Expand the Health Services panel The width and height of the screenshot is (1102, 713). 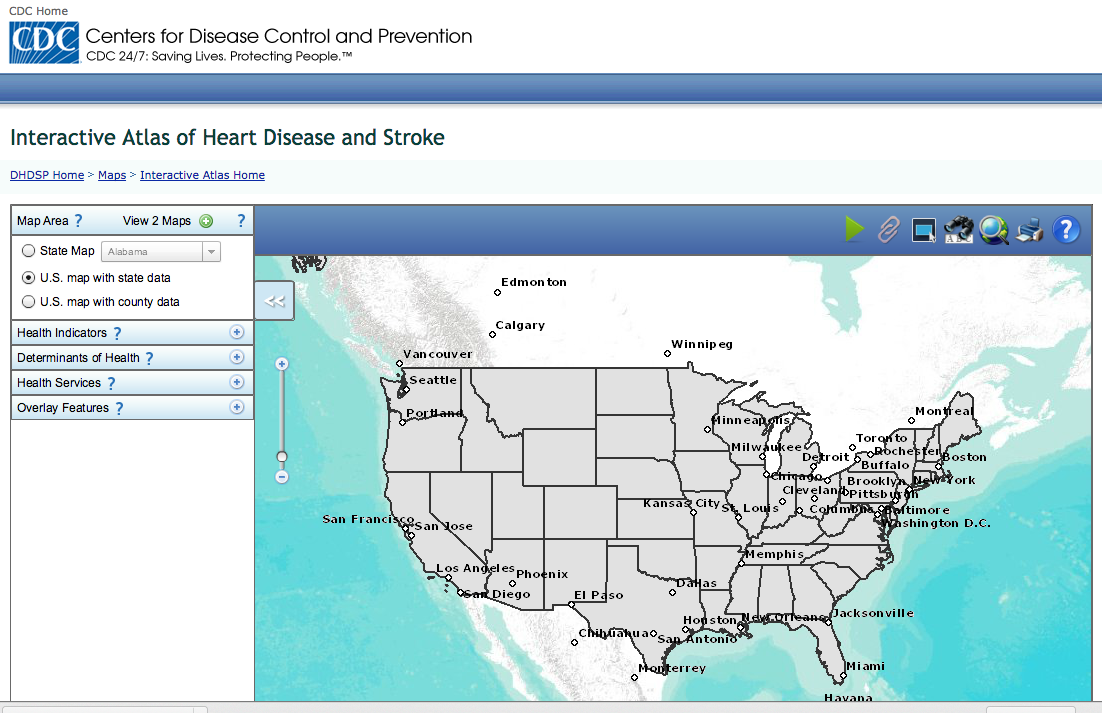tap(237, 382)
